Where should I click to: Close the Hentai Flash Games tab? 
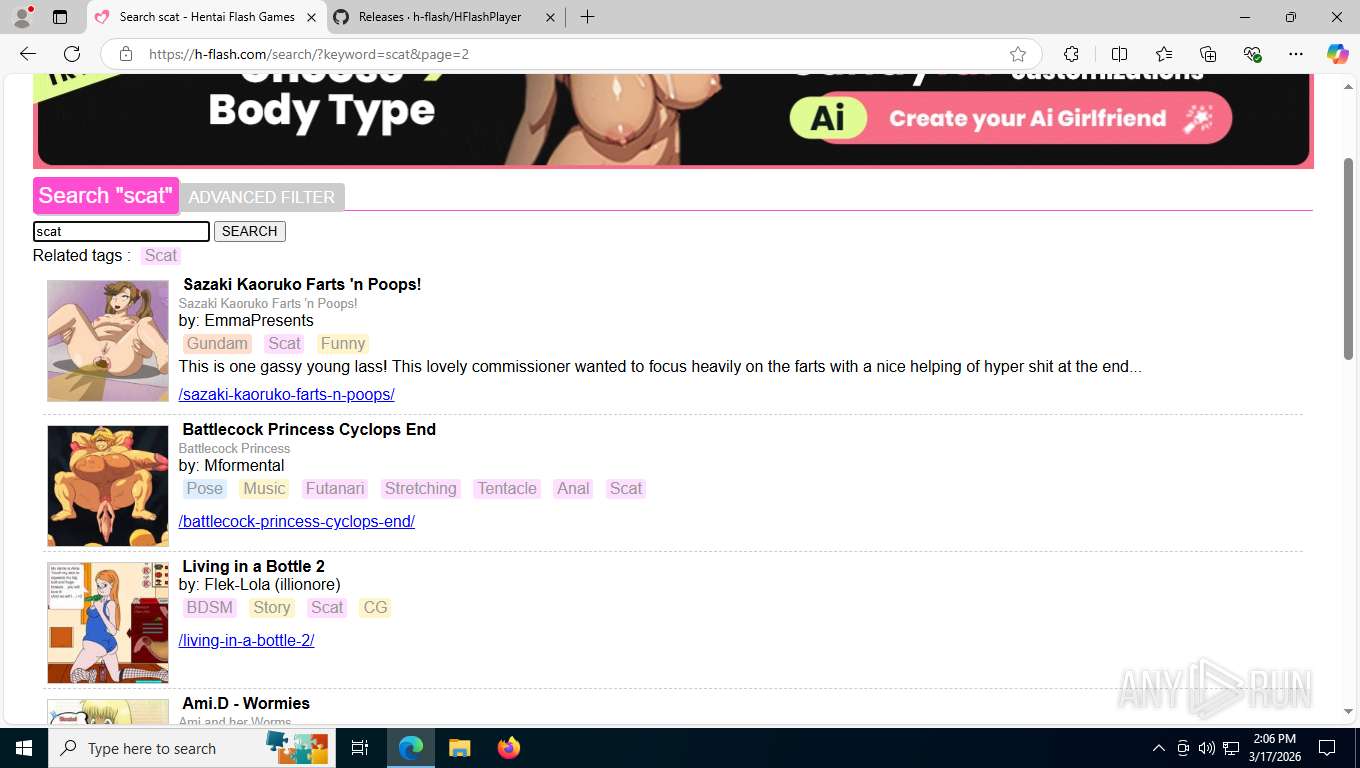click(311, 17)
